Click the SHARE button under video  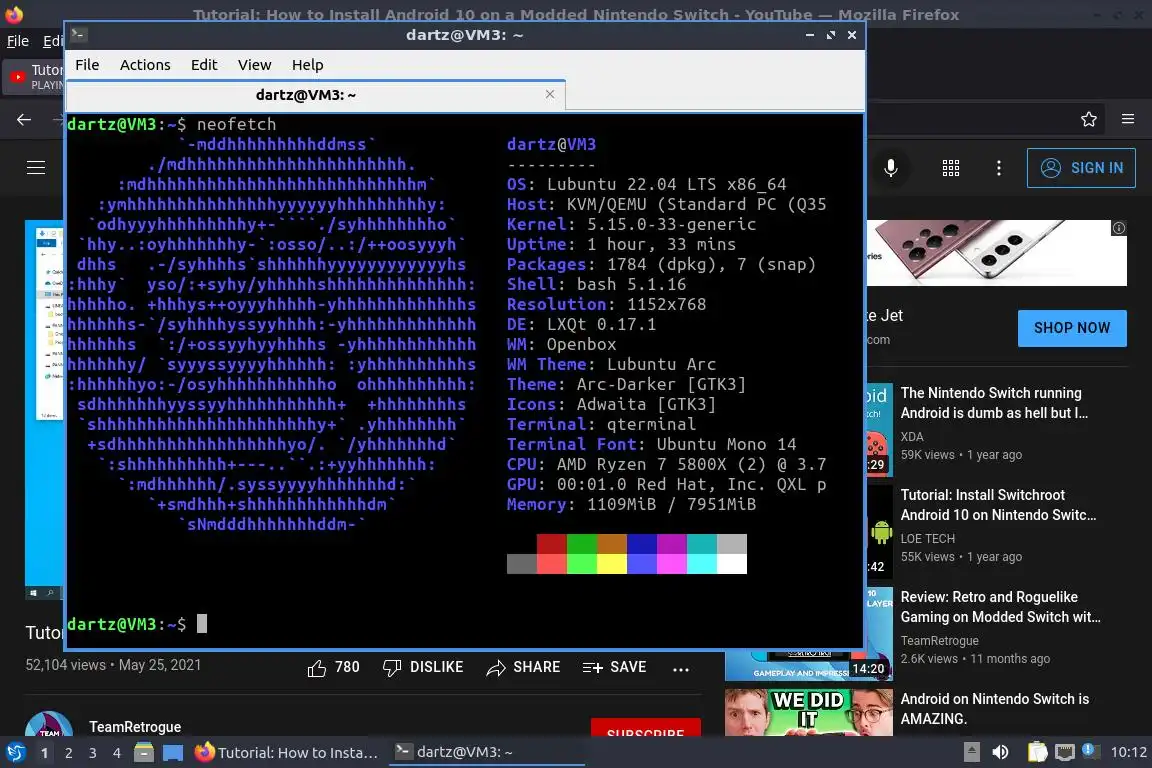click(x=523, y=667)
